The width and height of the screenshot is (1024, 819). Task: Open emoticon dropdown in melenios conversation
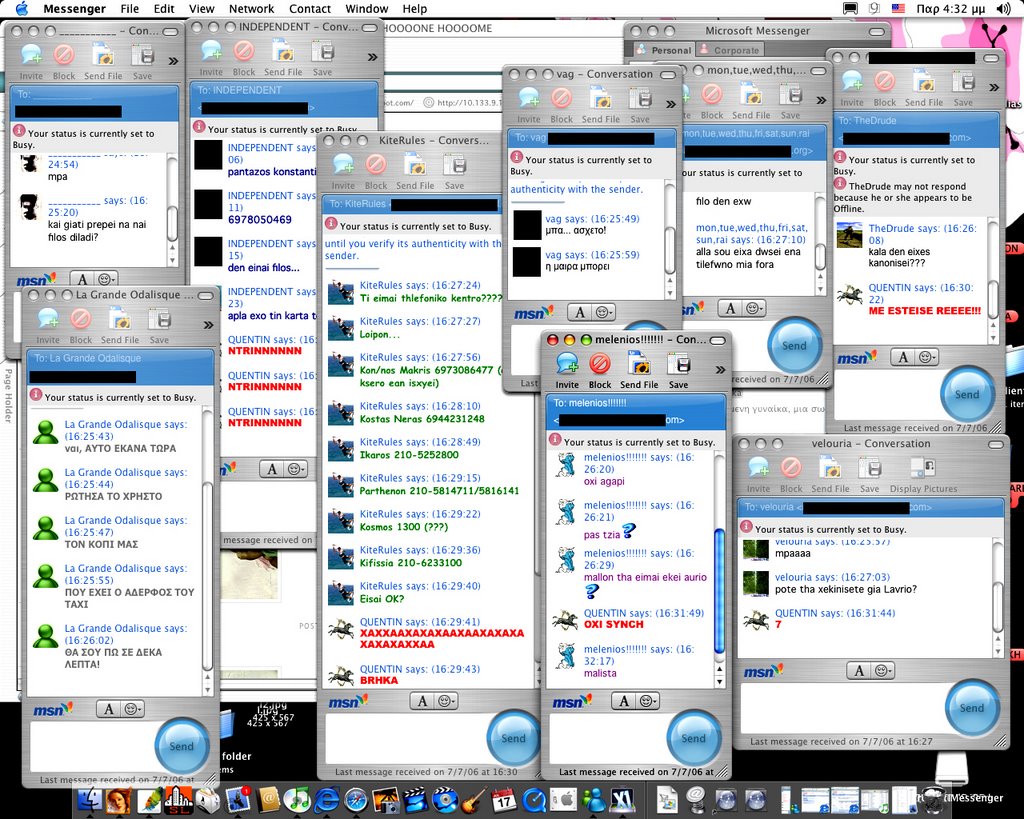click(648, 701)
